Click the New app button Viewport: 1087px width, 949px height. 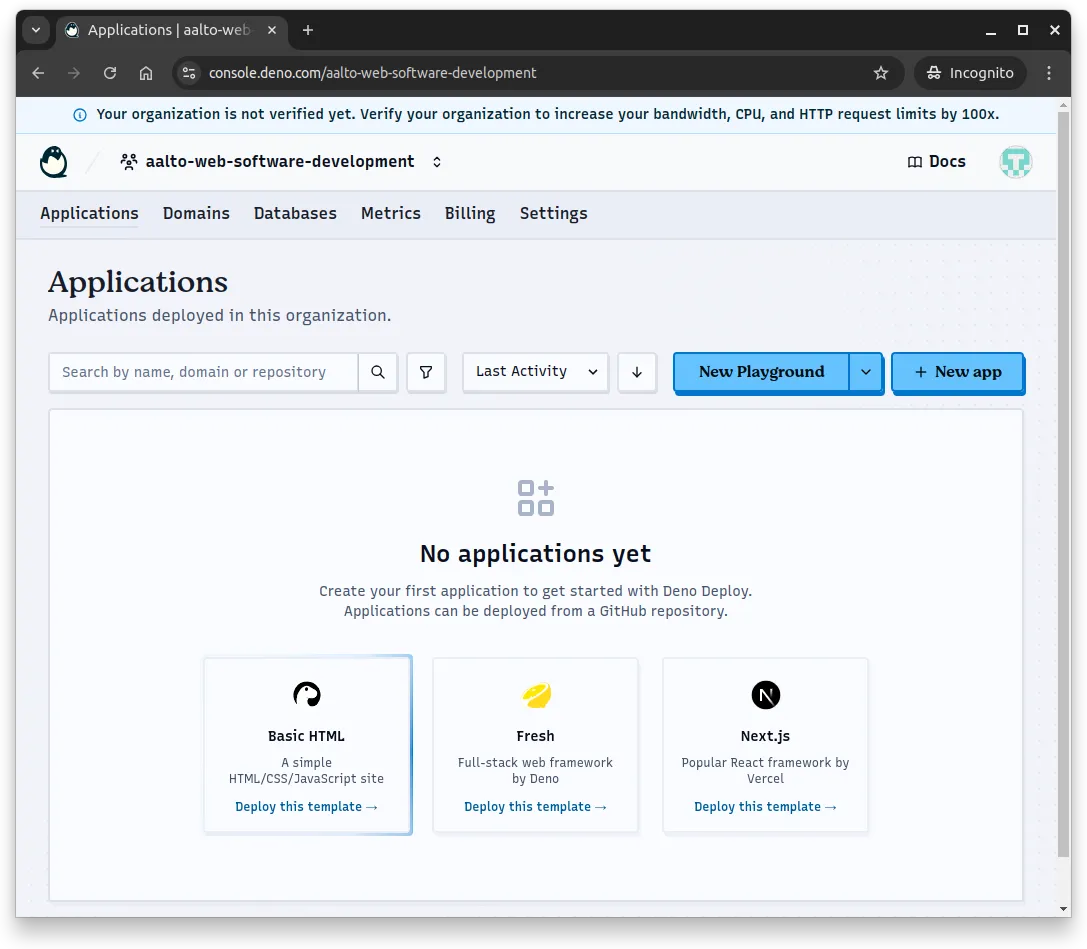957,372
